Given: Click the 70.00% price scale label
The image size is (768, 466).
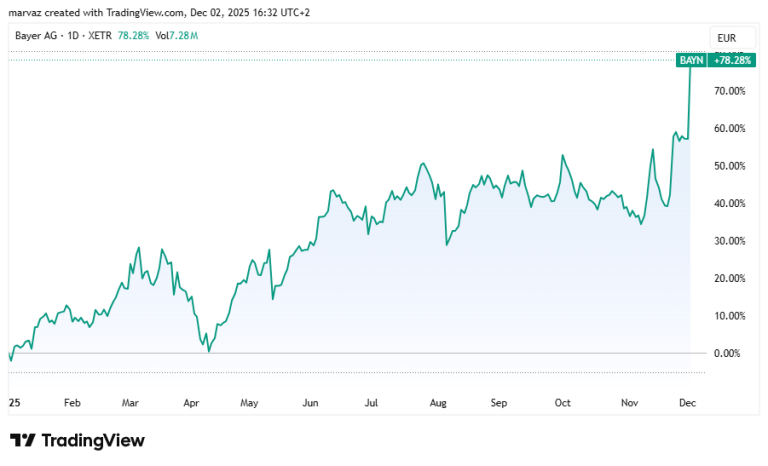Looking at the screenshot, I should [729, 91].
